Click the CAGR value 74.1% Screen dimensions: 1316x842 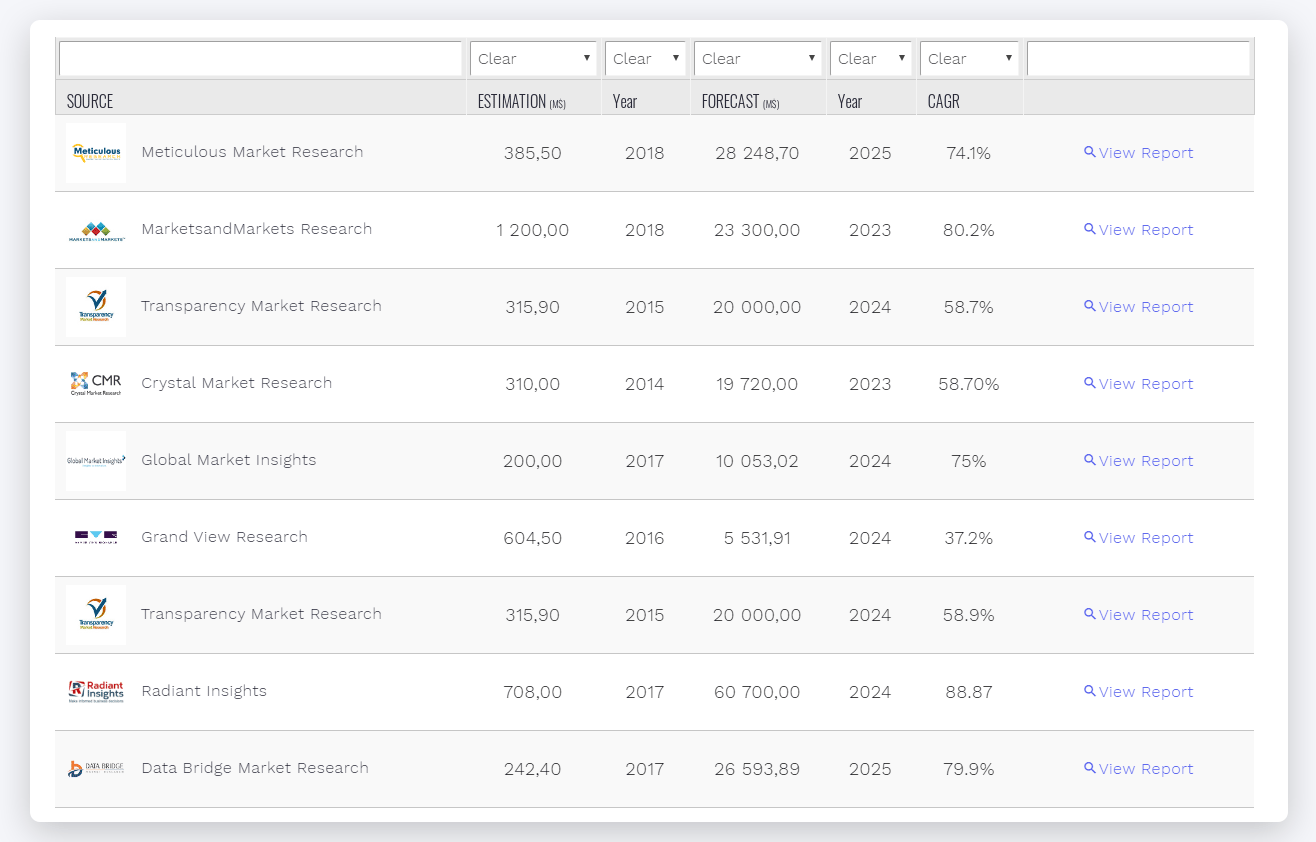pos(969,153)
